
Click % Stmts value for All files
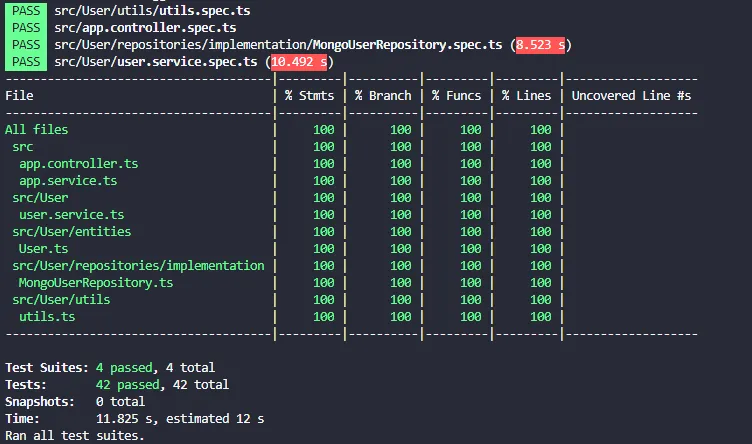tap(324, 129)
